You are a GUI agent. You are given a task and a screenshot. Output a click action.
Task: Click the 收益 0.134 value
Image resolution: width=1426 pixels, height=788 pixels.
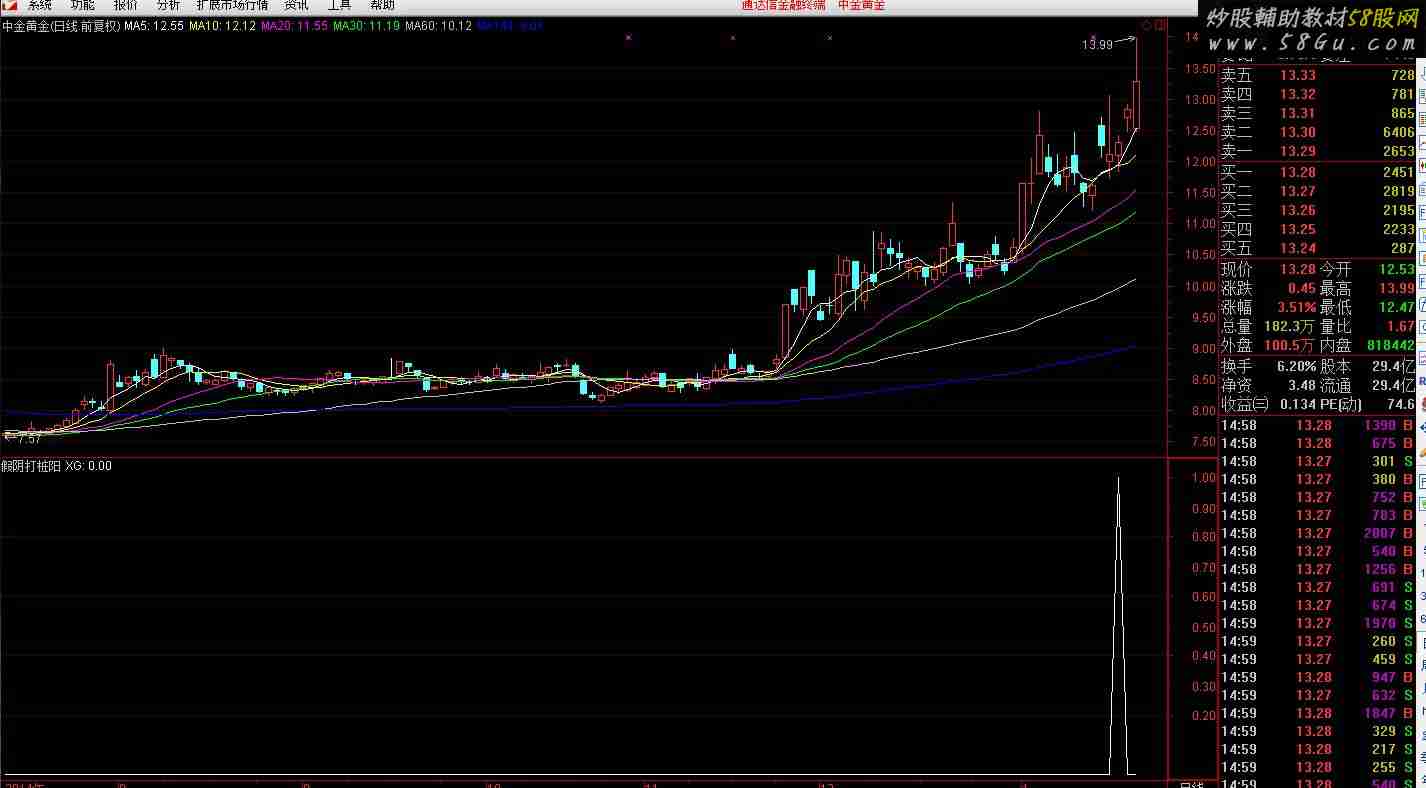click(1296, 404)
